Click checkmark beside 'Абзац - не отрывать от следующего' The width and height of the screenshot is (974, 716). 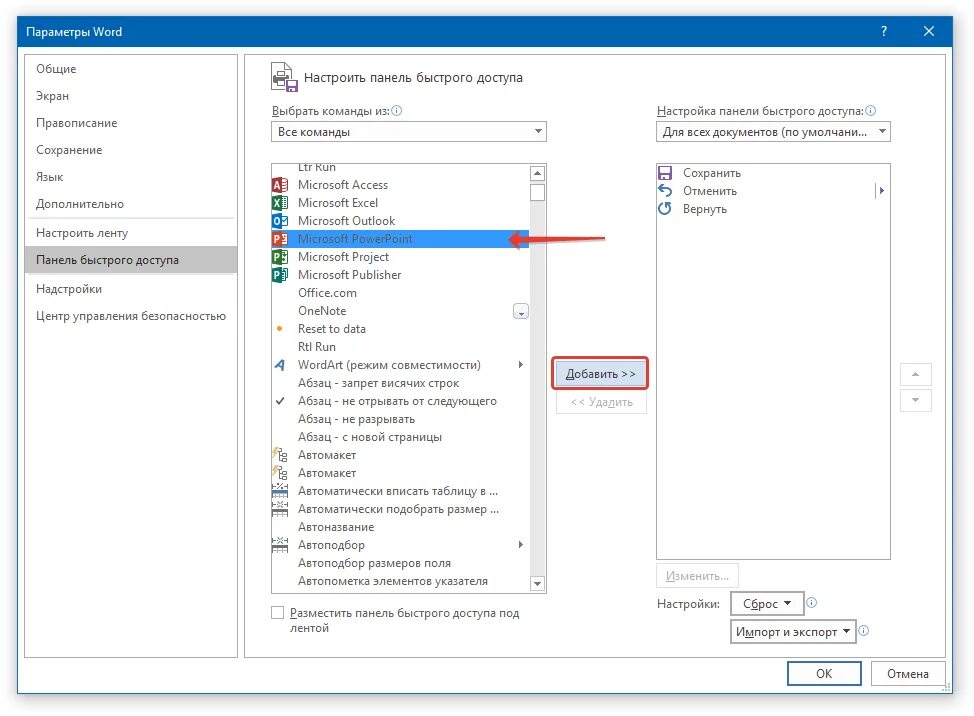click(280, 401)
